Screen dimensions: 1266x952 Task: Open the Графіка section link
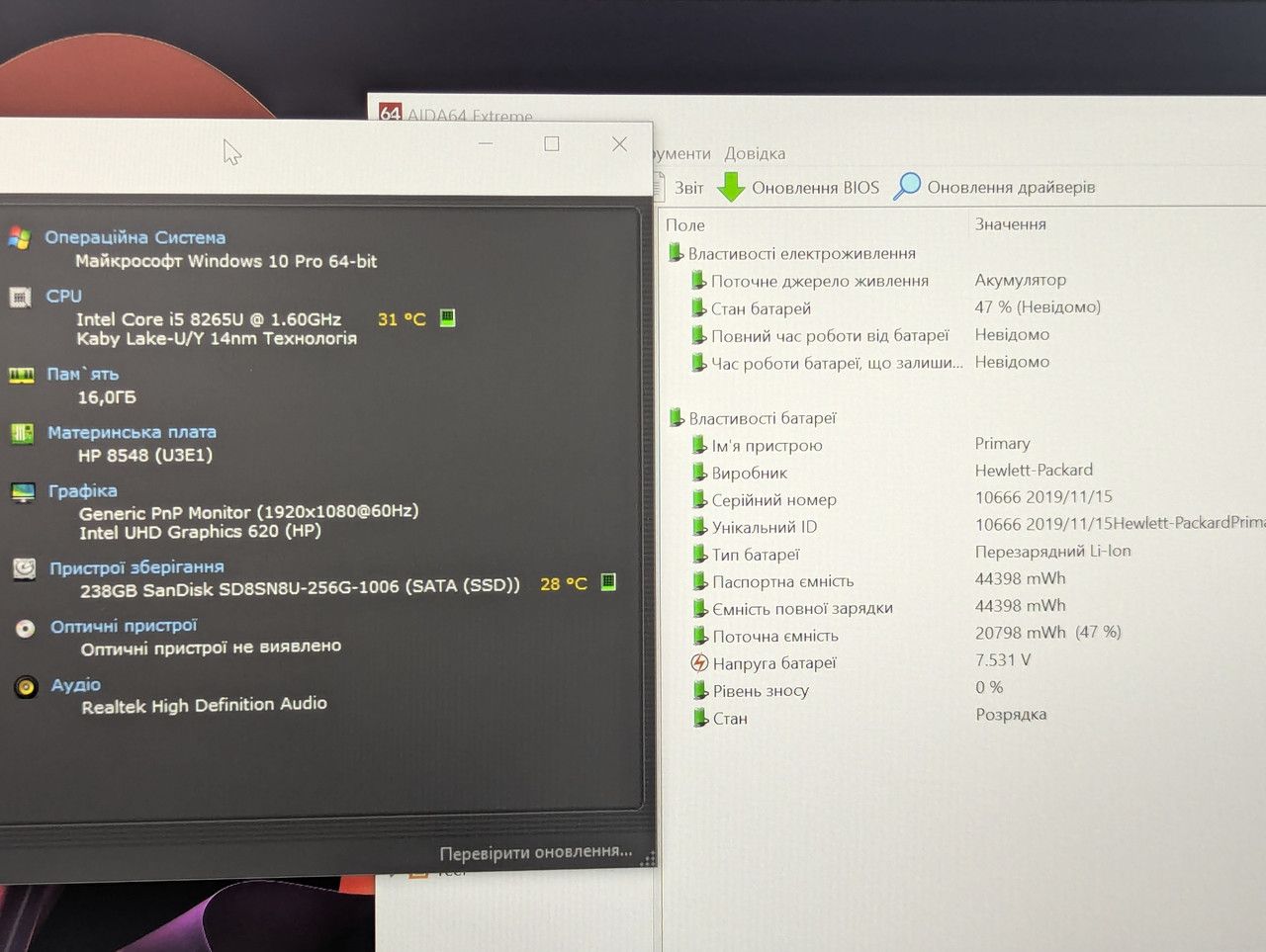83,490
